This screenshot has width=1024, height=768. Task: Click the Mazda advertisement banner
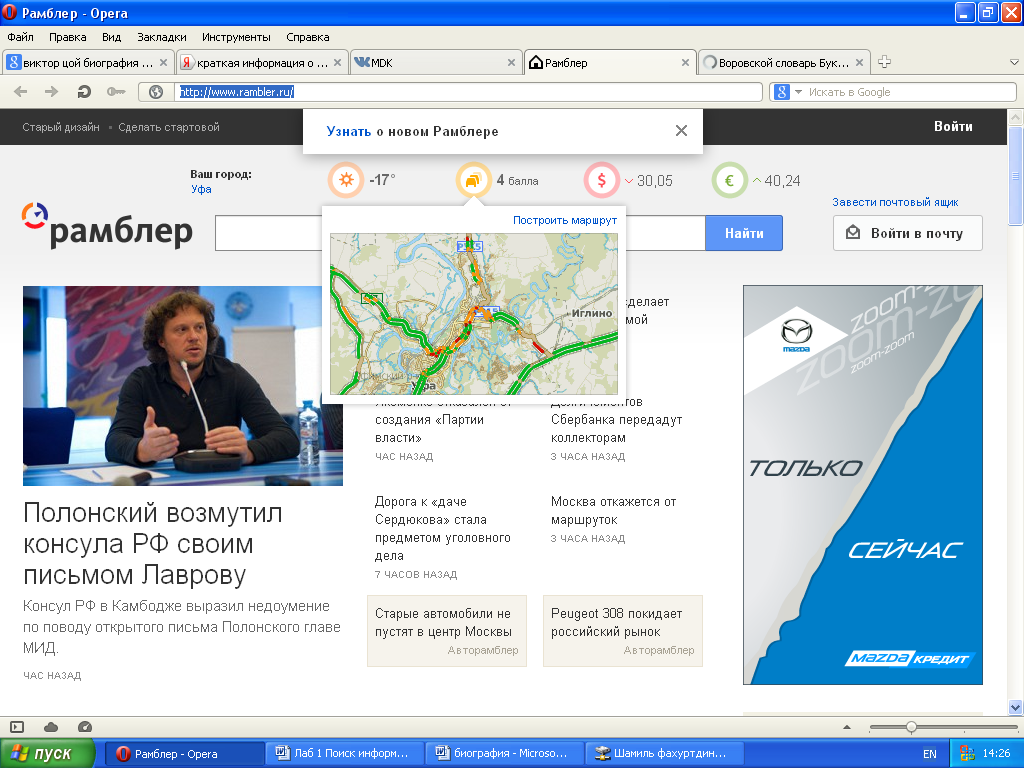[863, 485]
